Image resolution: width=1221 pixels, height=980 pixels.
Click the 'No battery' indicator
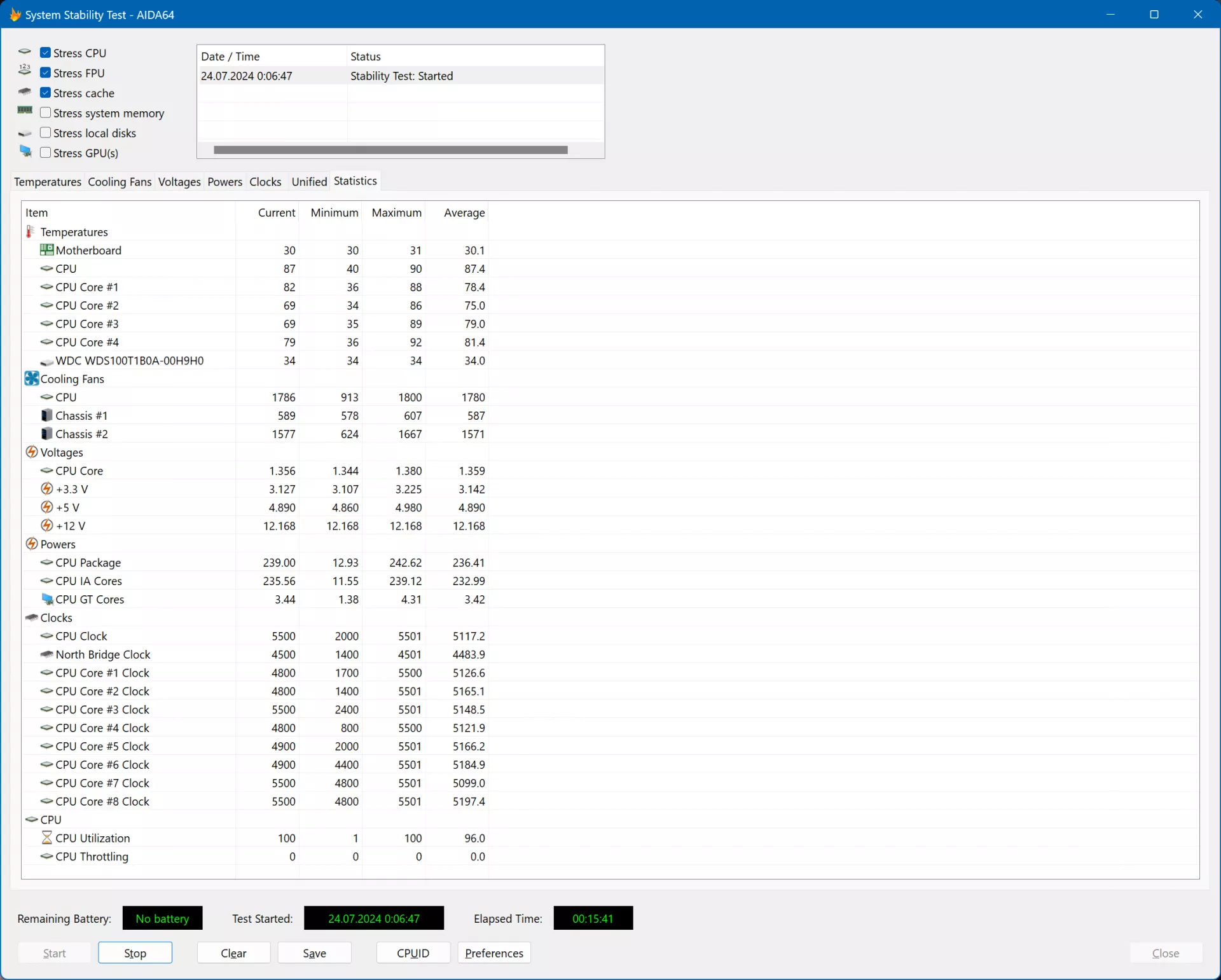(162, 918)
